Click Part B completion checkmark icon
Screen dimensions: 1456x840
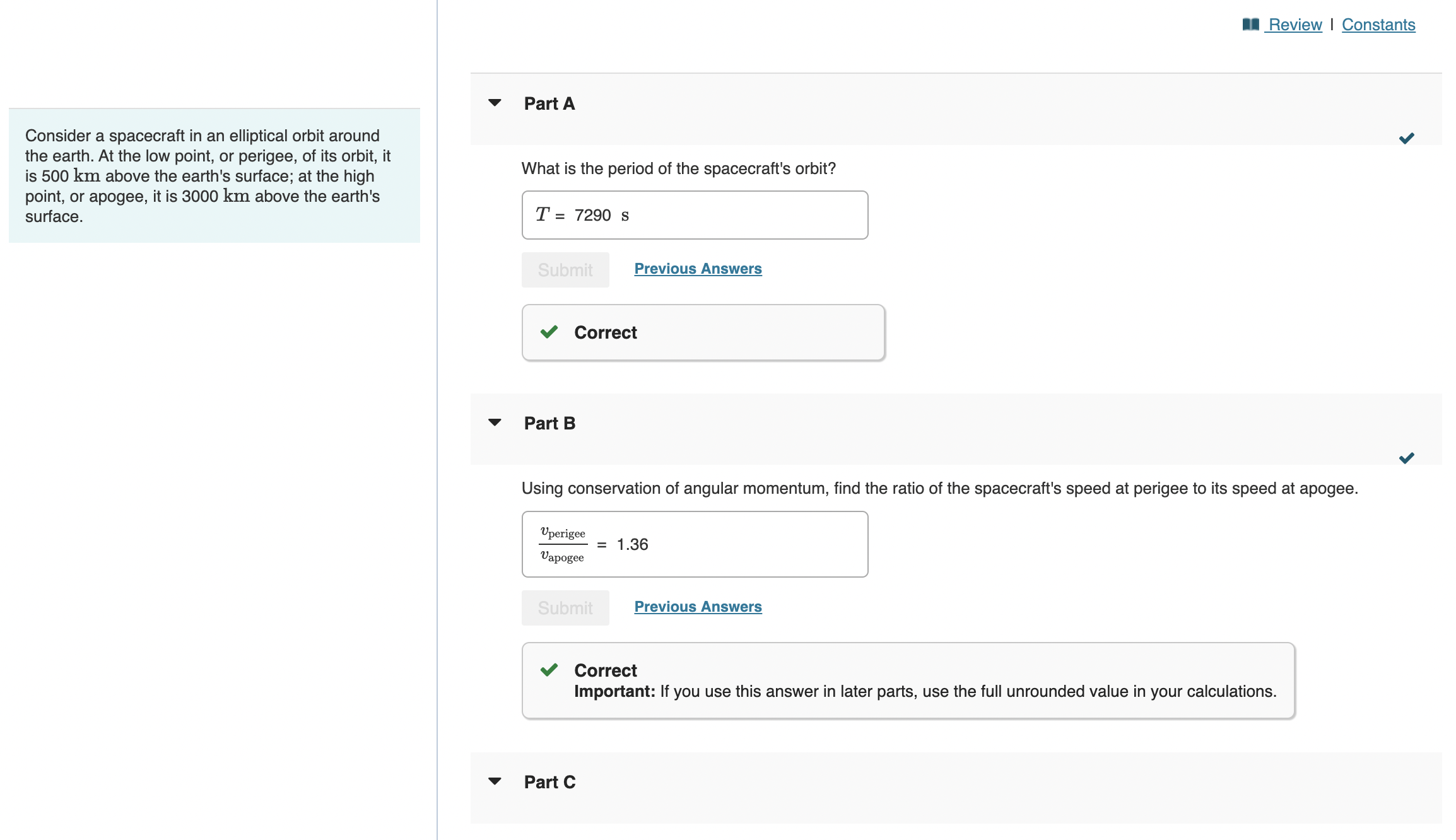[1406, 458]
